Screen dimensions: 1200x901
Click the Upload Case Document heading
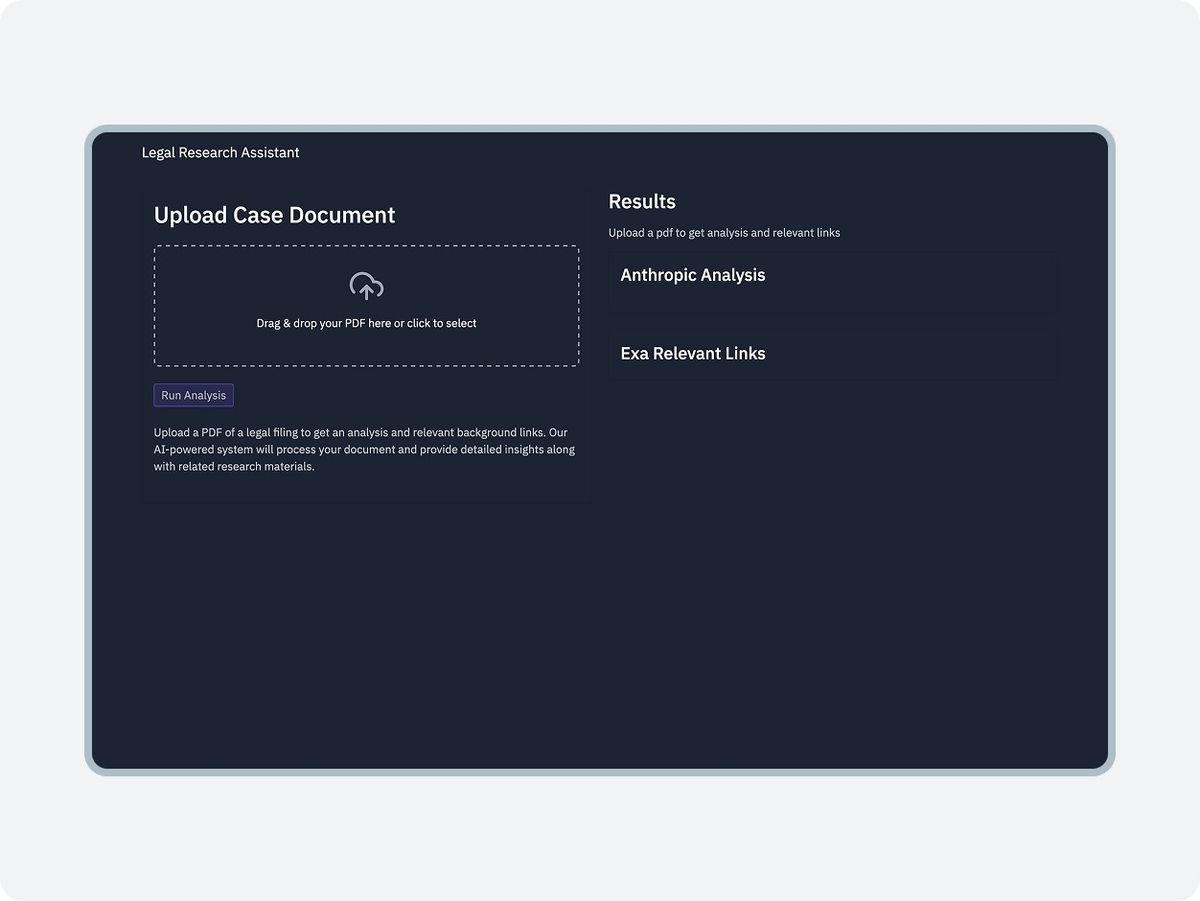tap(274, 214)
